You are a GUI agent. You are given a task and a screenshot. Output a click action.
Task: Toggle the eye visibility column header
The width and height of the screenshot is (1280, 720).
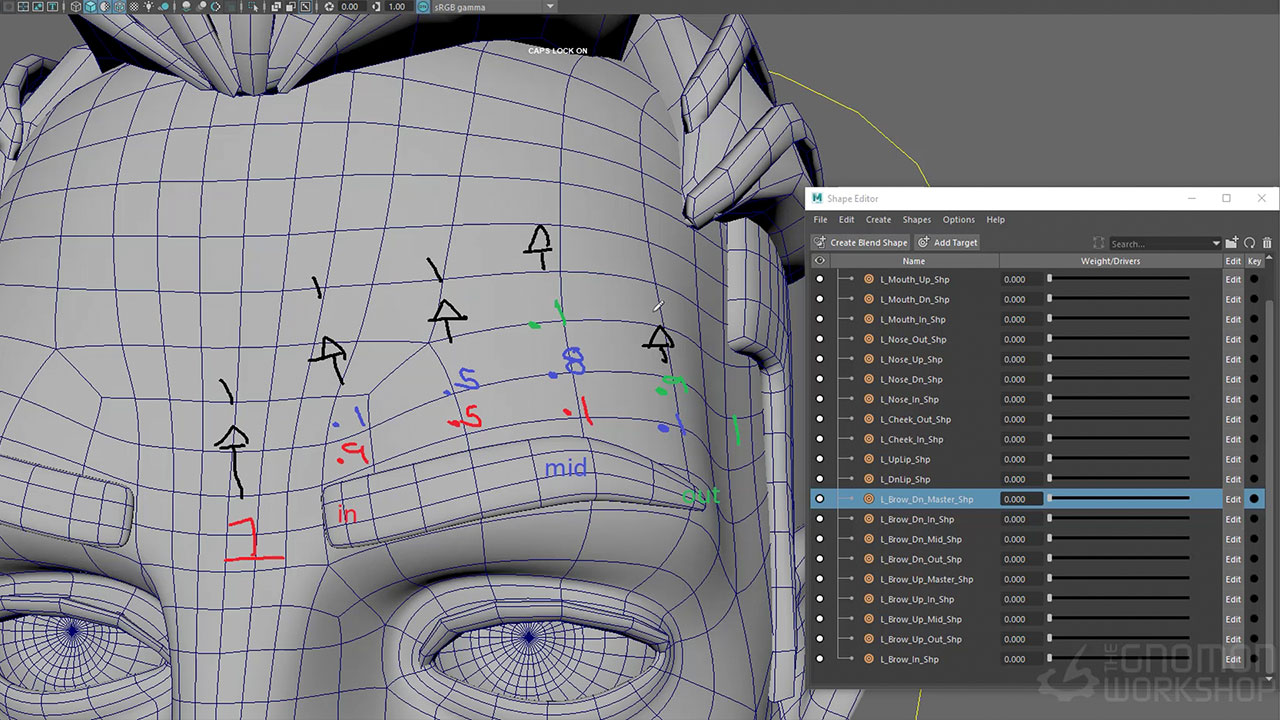820,261
